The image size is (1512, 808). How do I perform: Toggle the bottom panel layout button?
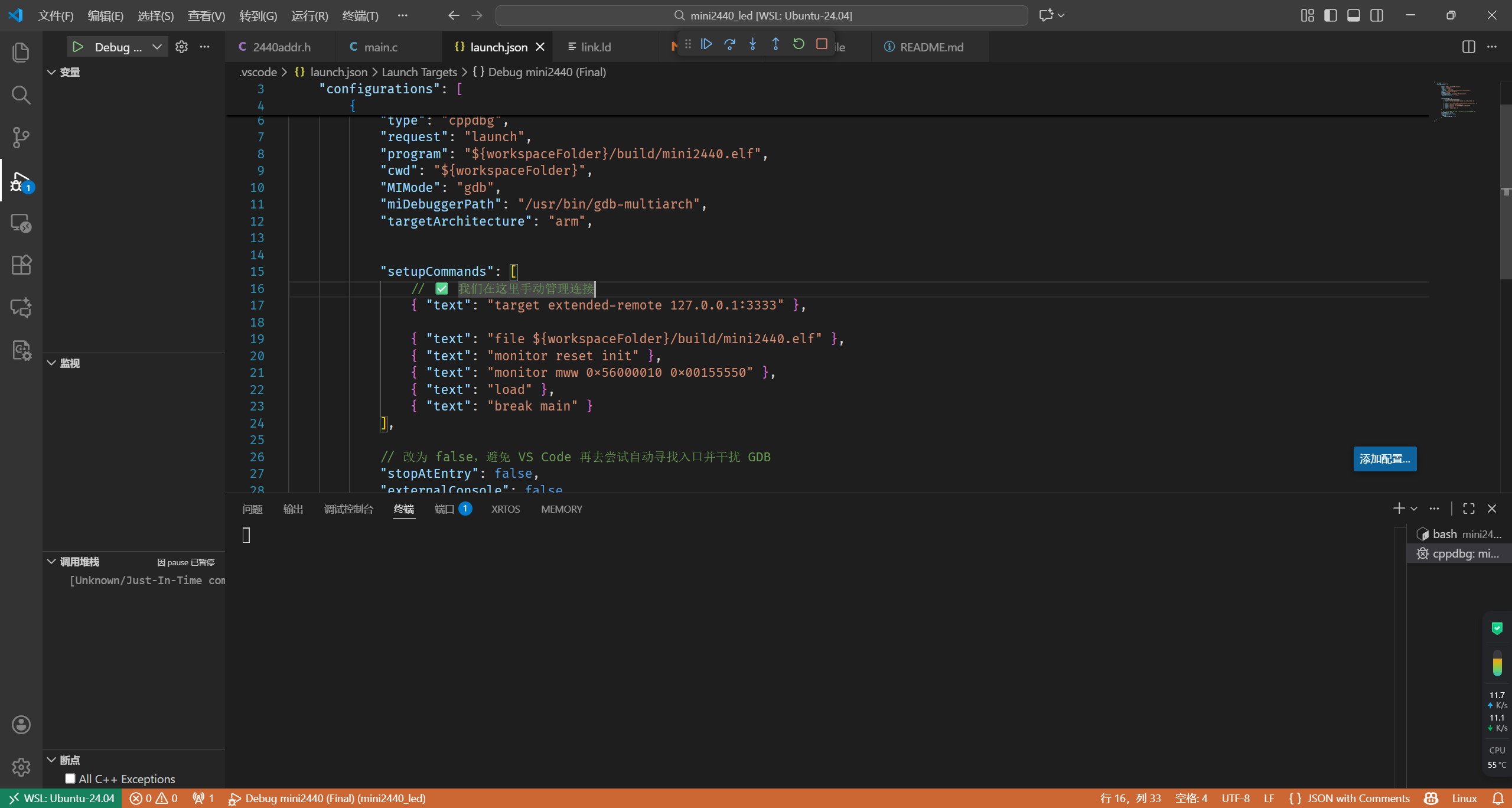pyautogui.click(x=1353, y=15)
